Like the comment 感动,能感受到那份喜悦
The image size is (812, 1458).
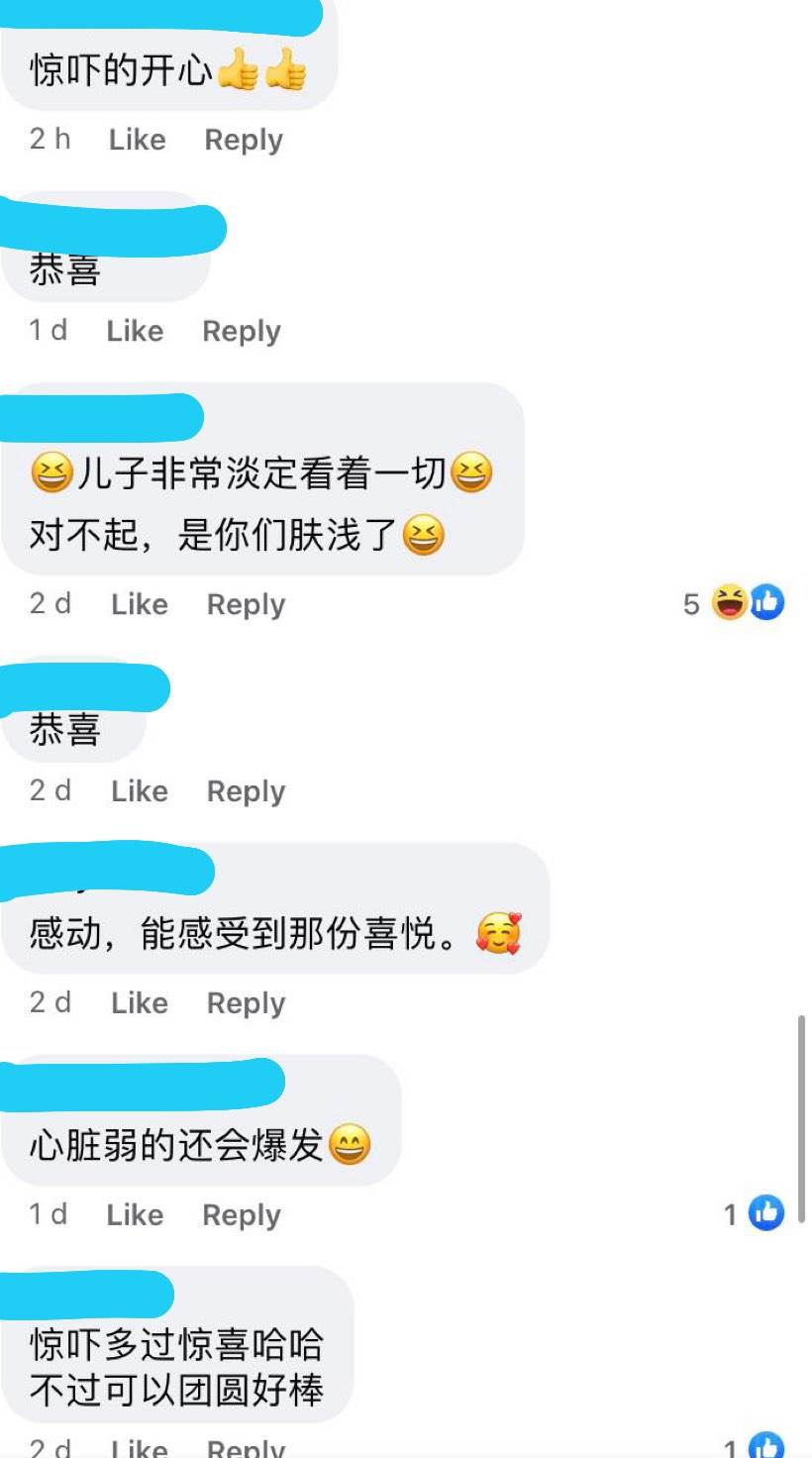tap(140, 1003)
